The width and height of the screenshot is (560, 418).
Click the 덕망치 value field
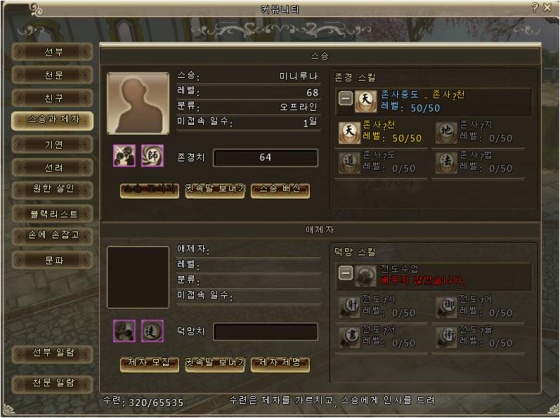(x=265, y=332)
